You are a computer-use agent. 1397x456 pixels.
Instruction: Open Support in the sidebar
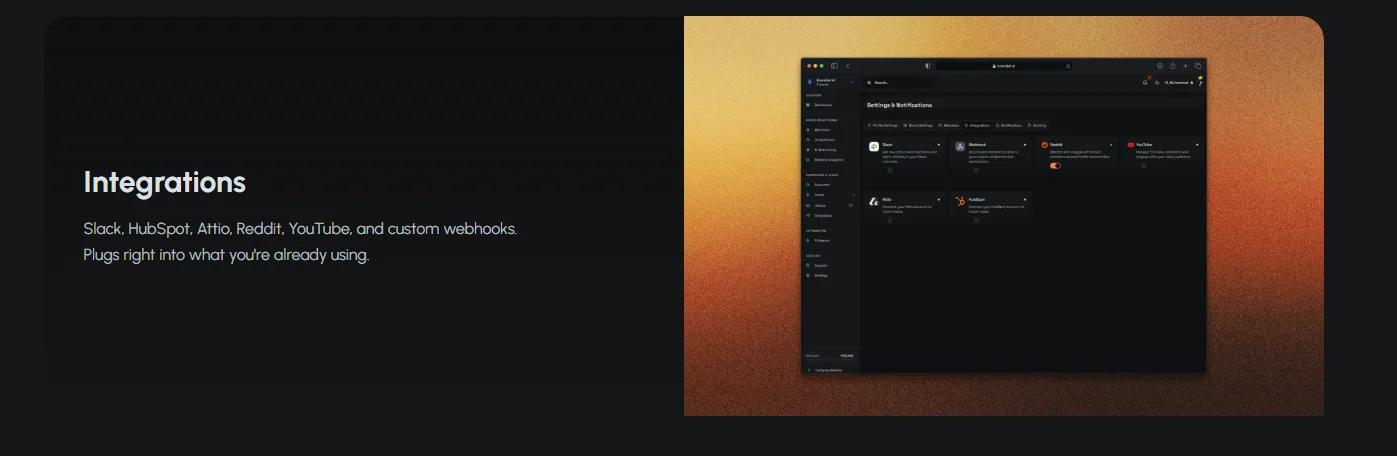point(818,265)
